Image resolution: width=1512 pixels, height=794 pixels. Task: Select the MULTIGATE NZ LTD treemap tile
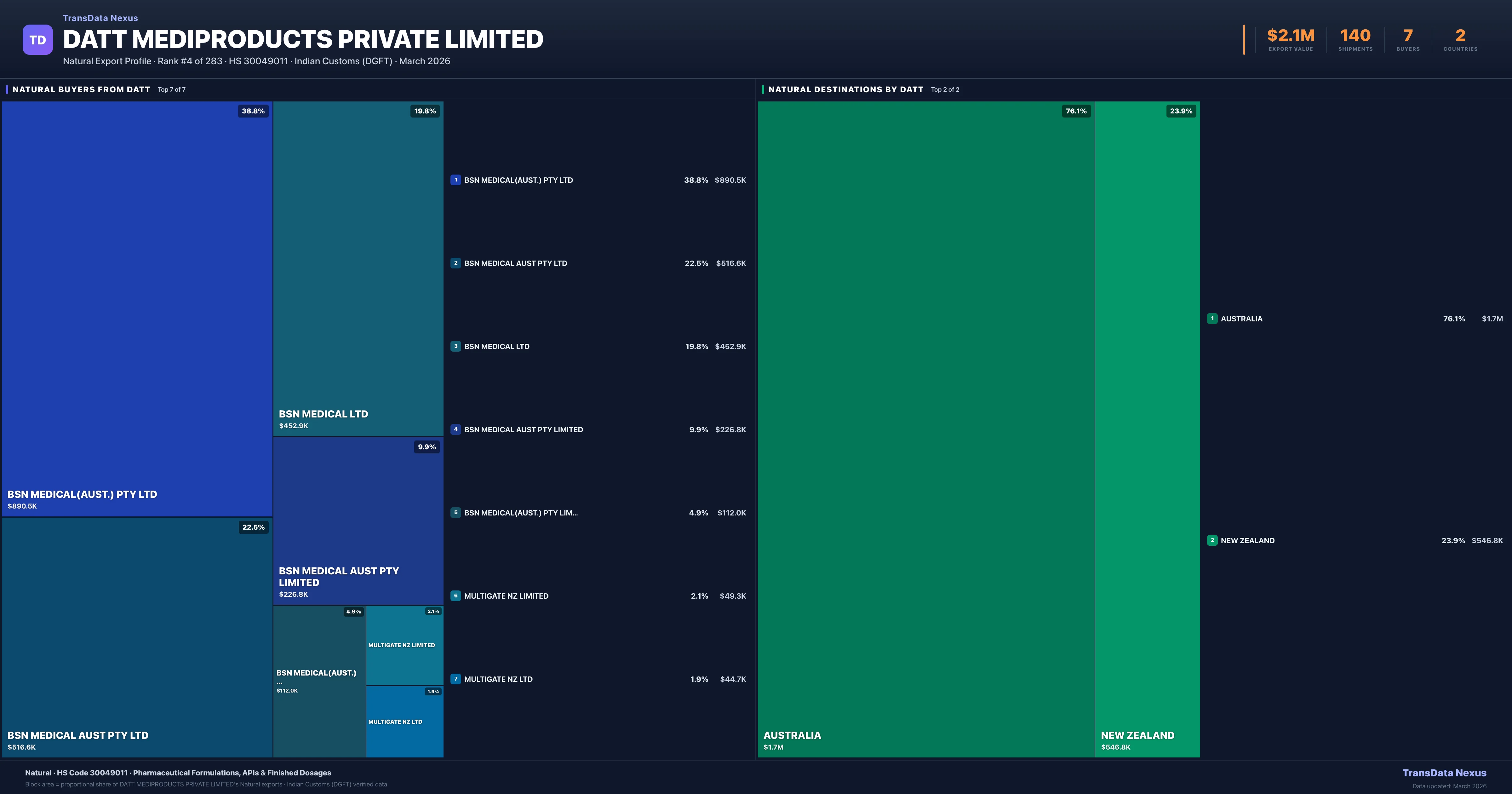(404, 722)
